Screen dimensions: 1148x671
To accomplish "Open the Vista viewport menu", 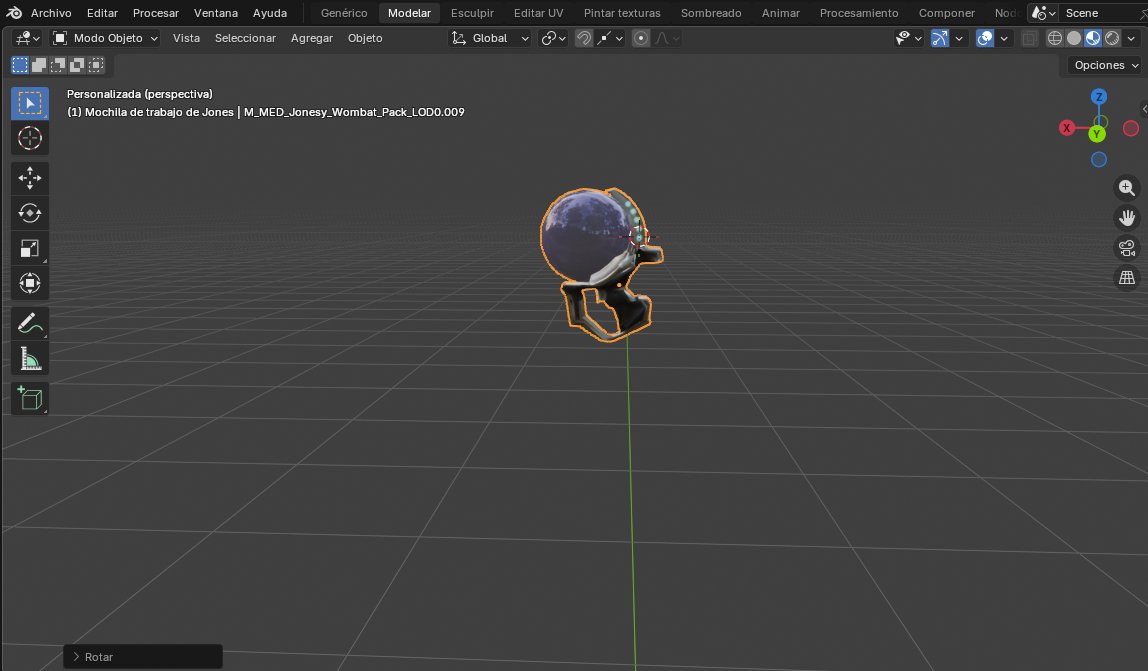I will coord(186,38).
